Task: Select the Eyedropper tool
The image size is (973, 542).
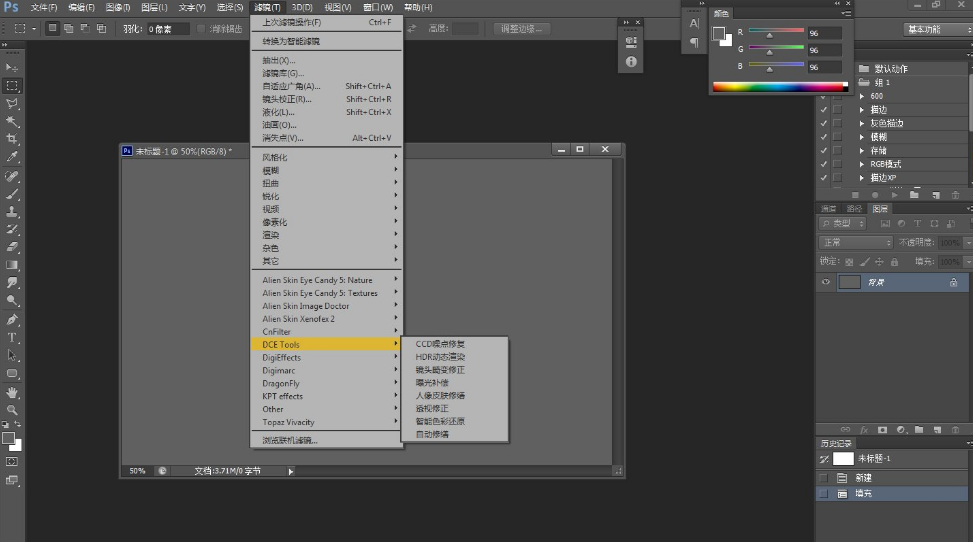Action: click(x=13, y=157)
